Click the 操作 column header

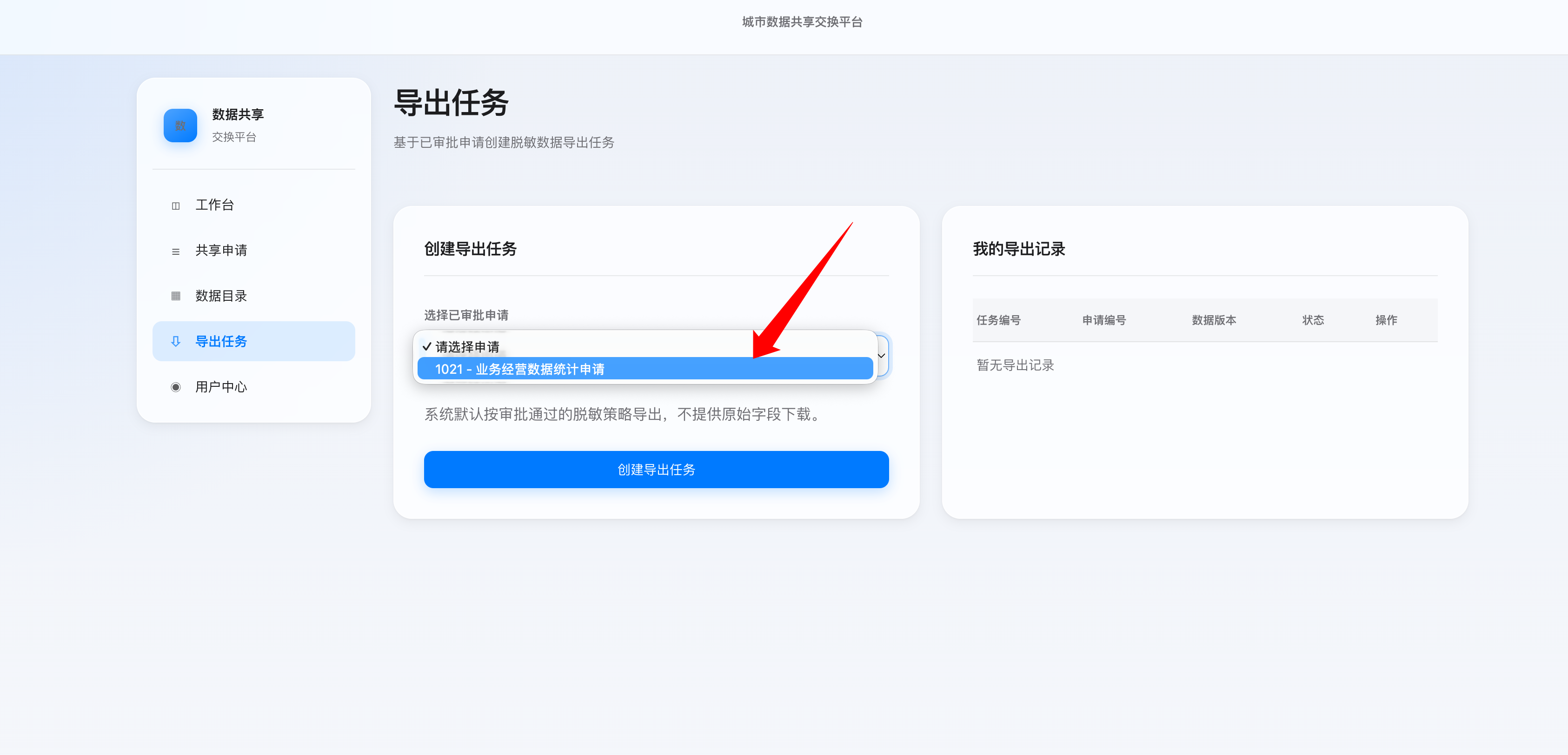coord(1386,320)
